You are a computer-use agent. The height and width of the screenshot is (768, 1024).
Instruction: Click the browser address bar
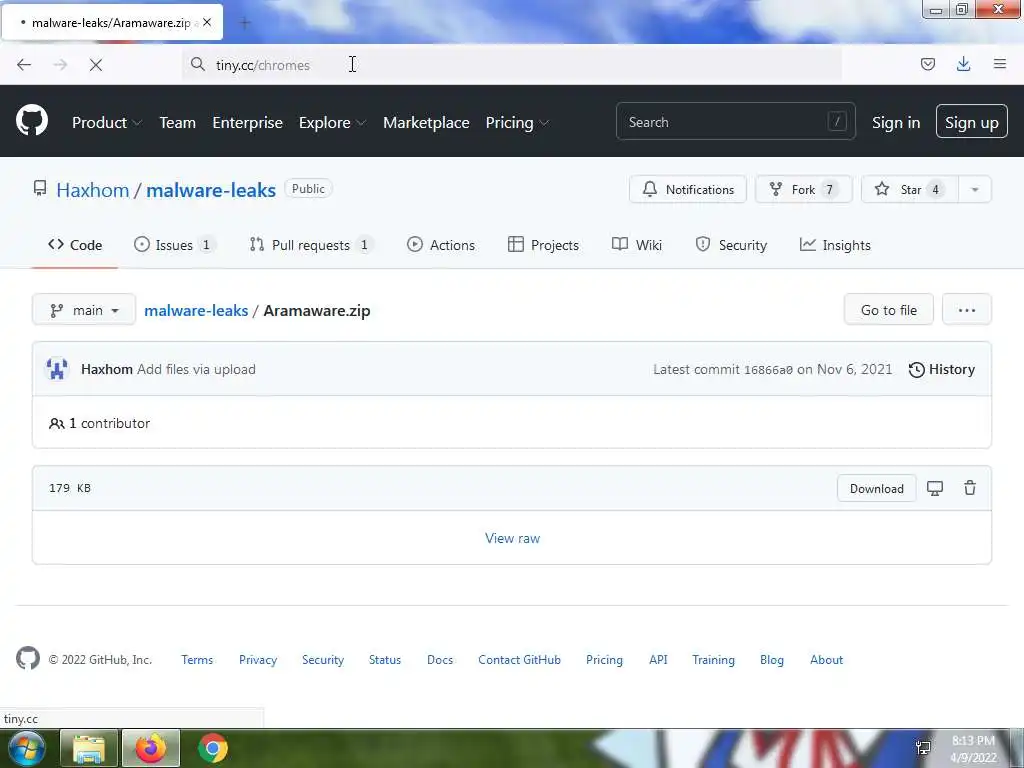tap(512, 65)
